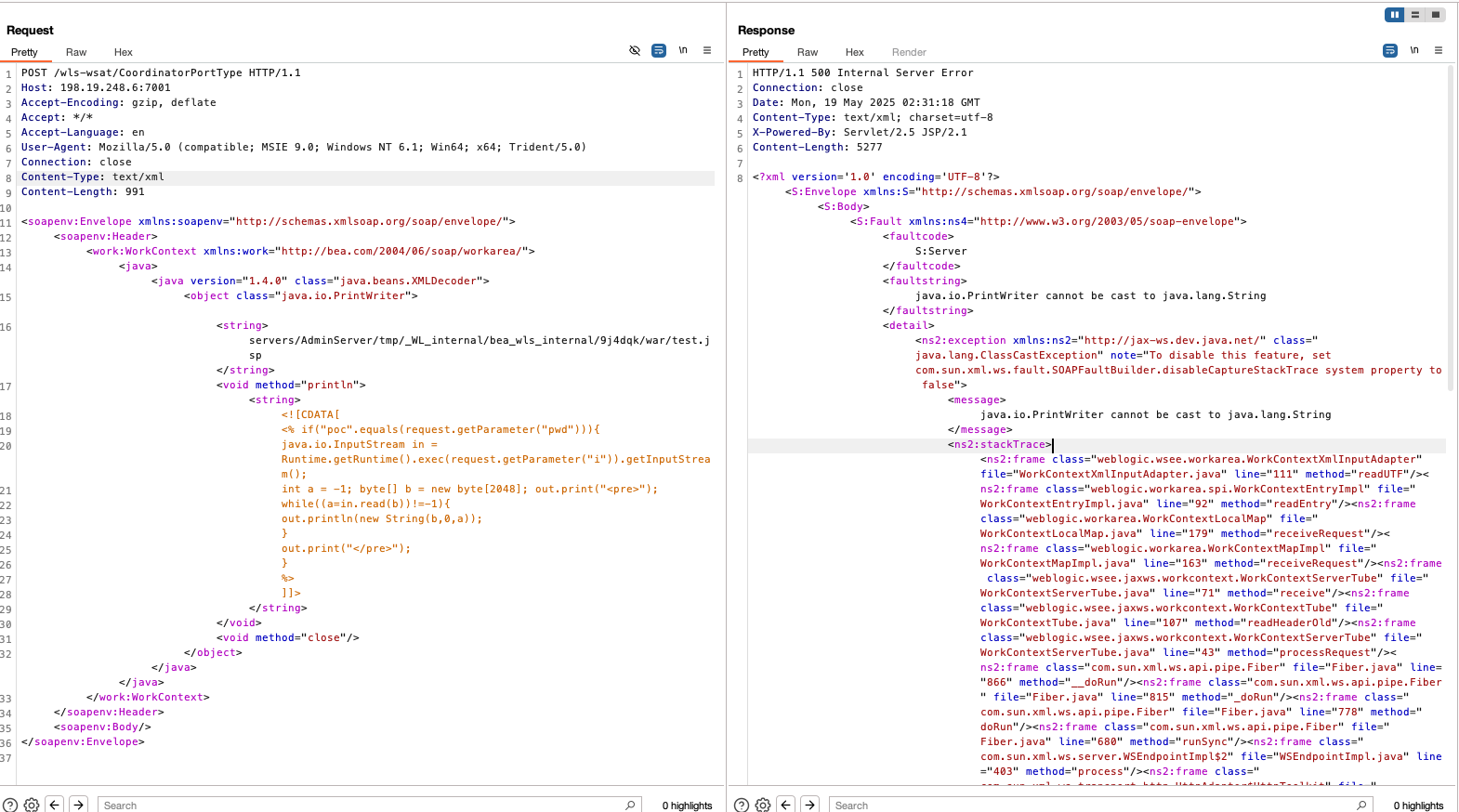This screenshot has height=812, width=1459.
Task: Open the Request search settings gear
Action: 32,805
